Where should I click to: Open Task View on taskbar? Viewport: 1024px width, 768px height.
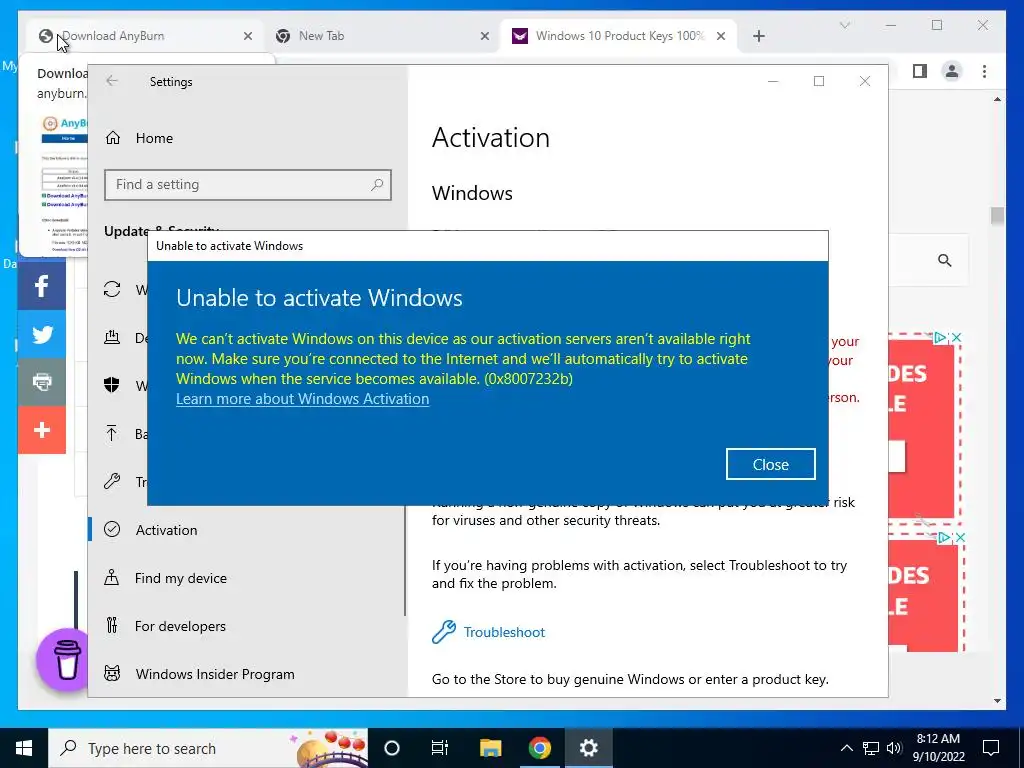[x=440, y=748]
